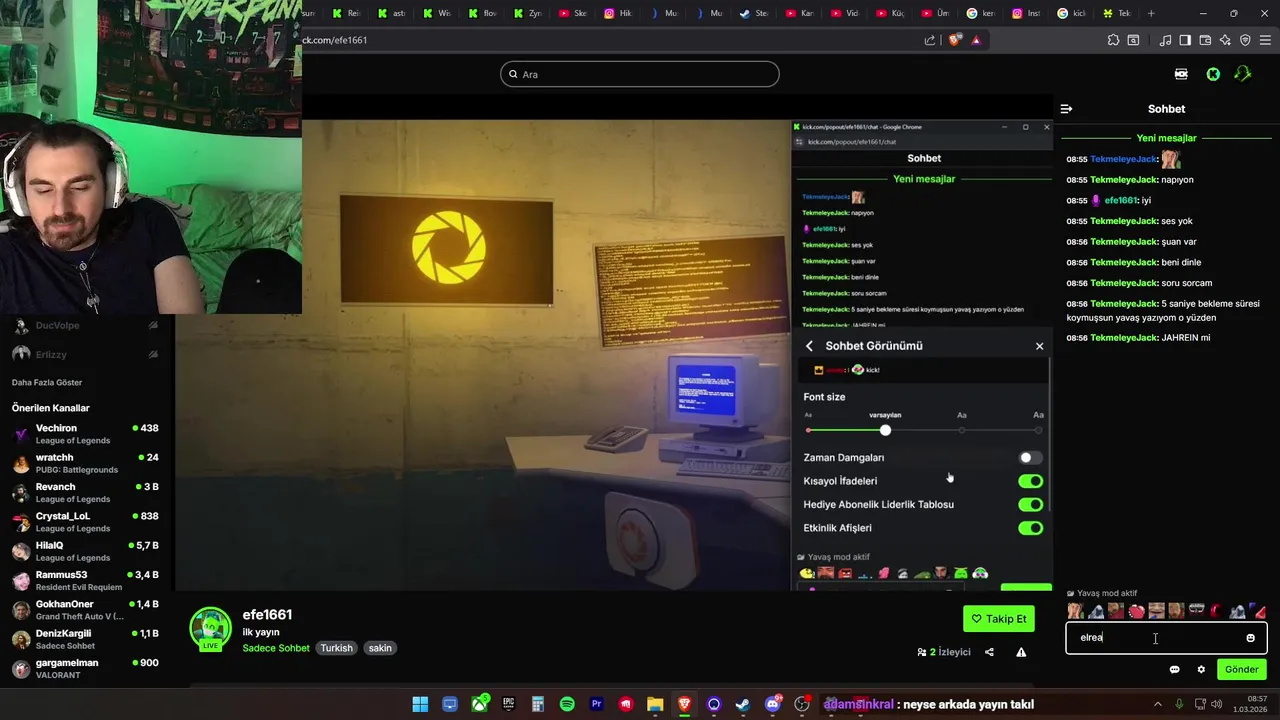1280x720 pixels.
Task: Open the browser new tab plus button
Action: [x=1151, y=14]
